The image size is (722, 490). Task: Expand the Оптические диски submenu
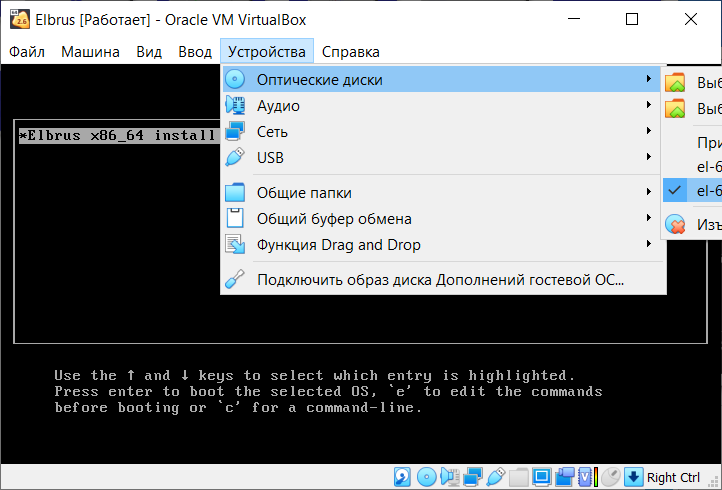(x=443, y=80)
